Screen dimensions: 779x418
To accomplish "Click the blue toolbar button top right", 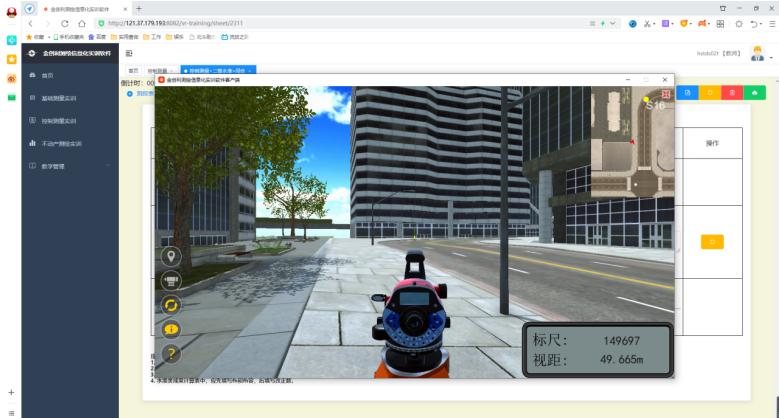I will click(689, 93).
